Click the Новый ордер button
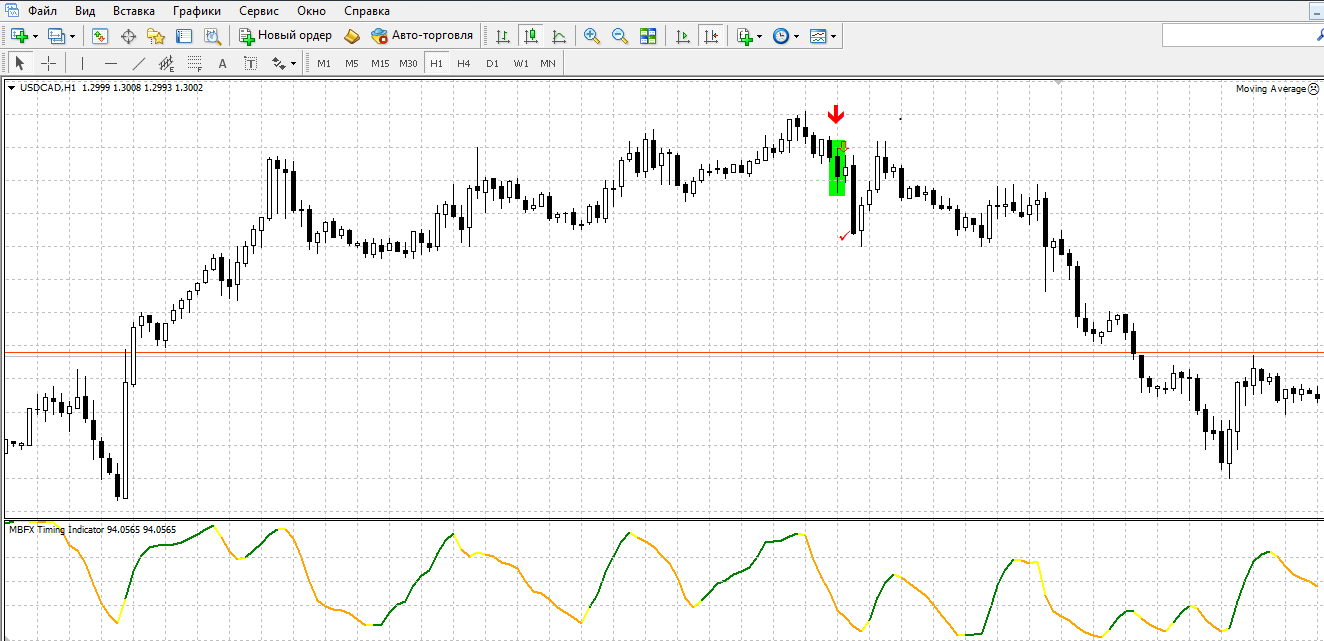Viewport: 1324px width, 641px height. click(286, 36)
